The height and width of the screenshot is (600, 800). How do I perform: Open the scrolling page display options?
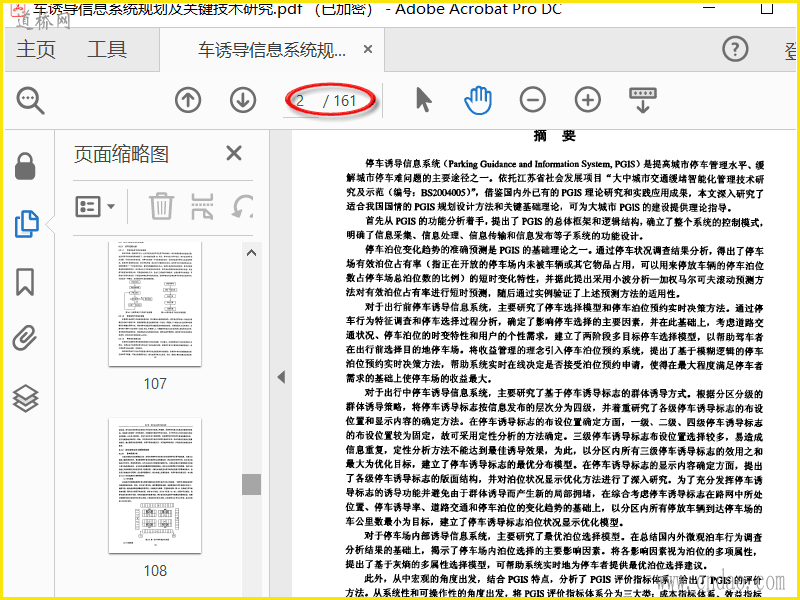[x=643, y=100]
